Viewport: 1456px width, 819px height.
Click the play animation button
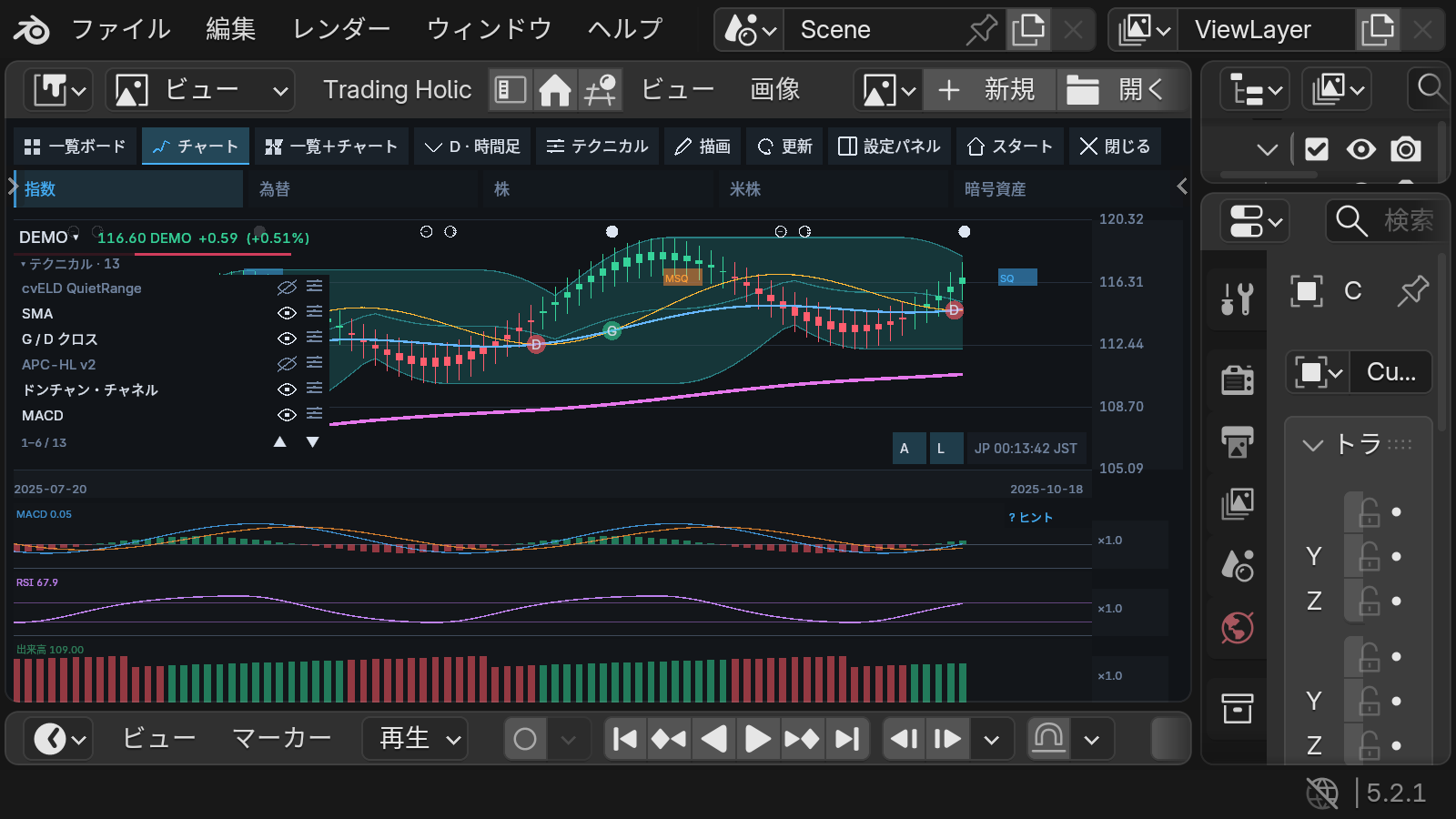point(757,739)
